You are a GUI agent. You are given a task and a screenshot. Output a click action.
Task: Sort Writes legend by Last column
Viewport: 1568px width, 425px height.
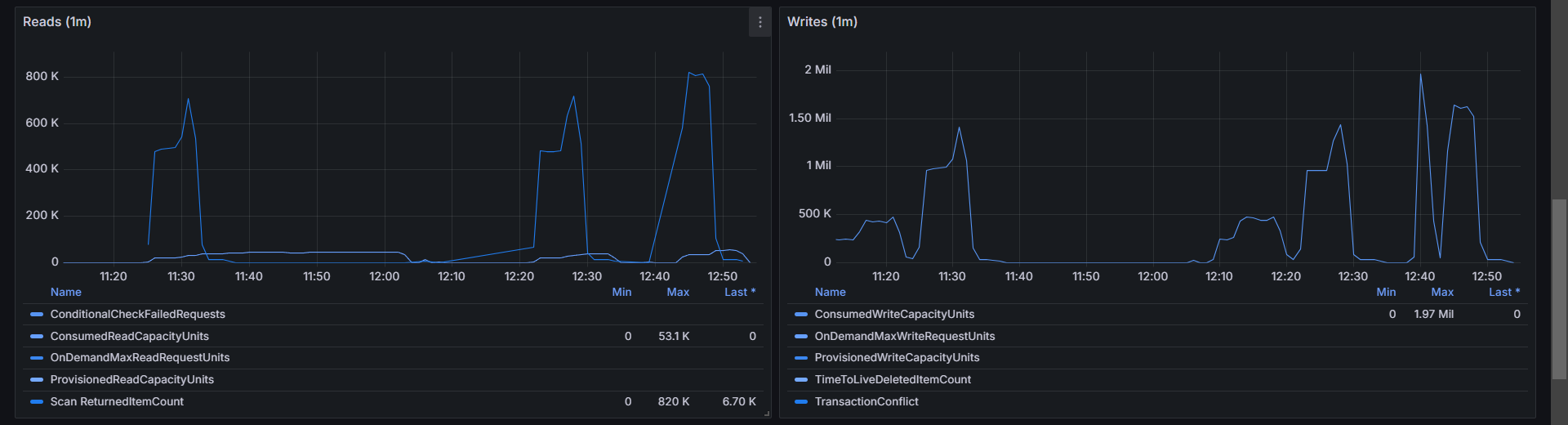tap(1503, 292)
